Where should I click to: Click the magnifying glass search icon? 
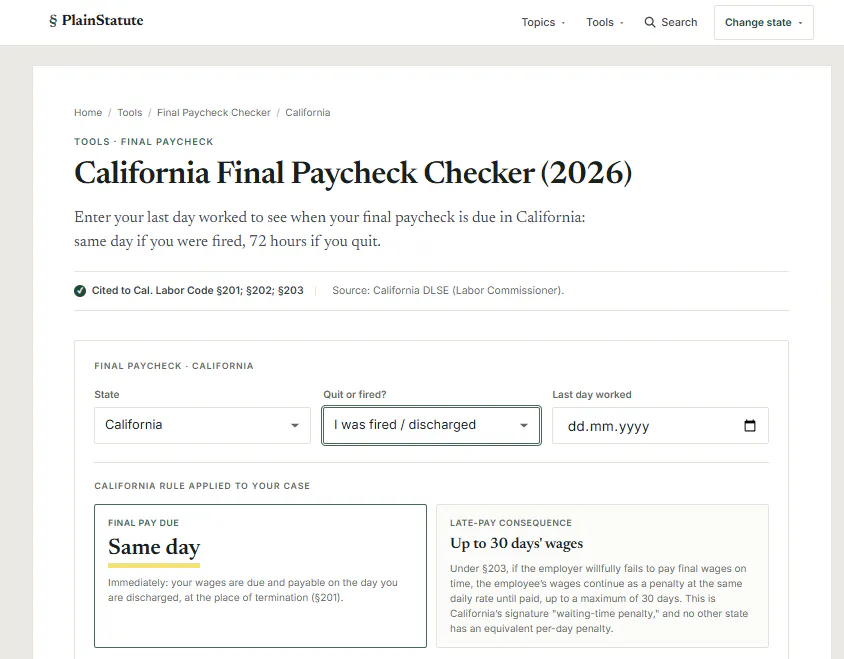point(650,22)
